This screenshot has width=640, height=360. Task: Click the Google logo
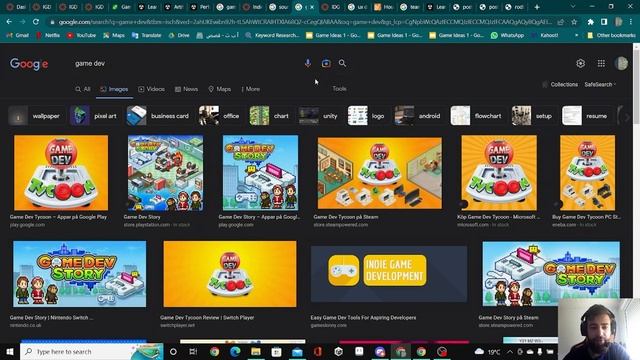[x=29, y=64]
